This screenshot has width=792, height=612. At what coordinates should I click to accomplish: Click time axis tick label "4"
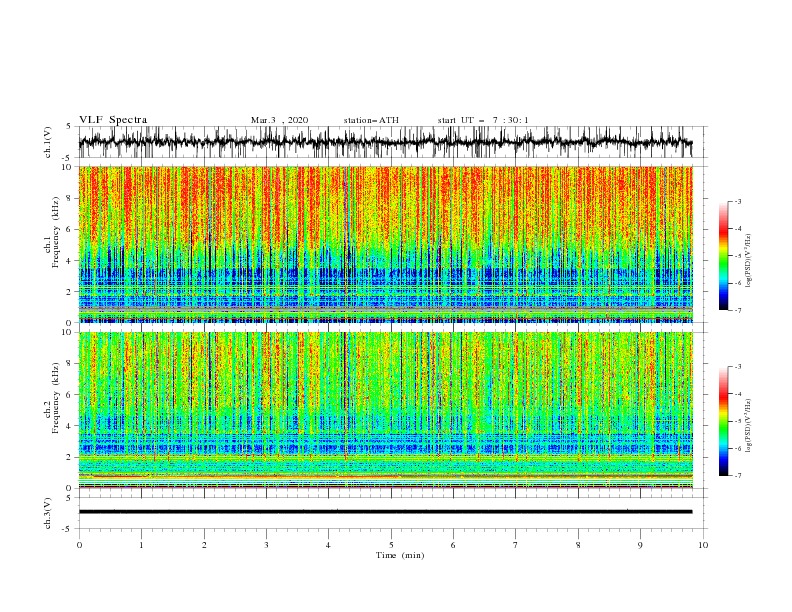pyautogui.click(x=329, y=545)
